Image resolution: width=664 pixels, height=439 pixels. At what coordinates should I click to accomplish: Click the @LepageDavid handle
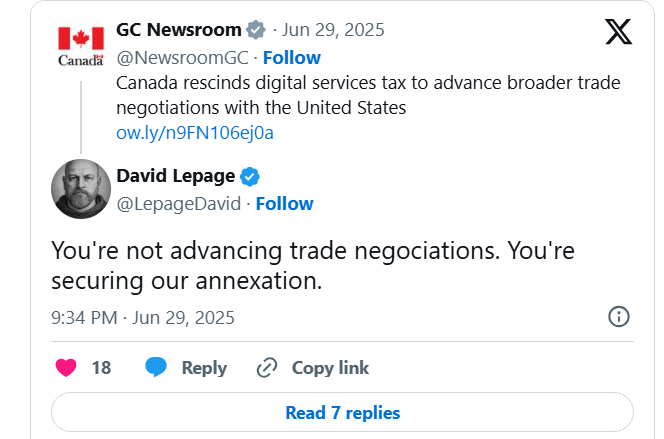pos(179,204)
